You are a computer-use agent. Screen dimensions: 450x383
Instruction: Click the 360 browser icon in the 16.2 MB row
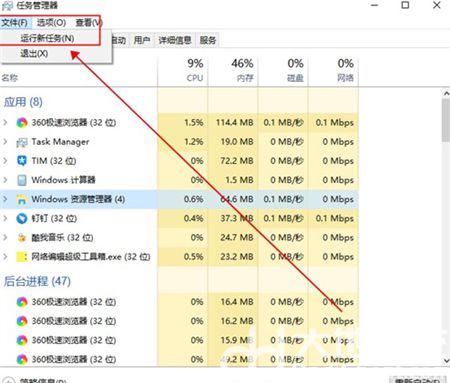(22, 321)
